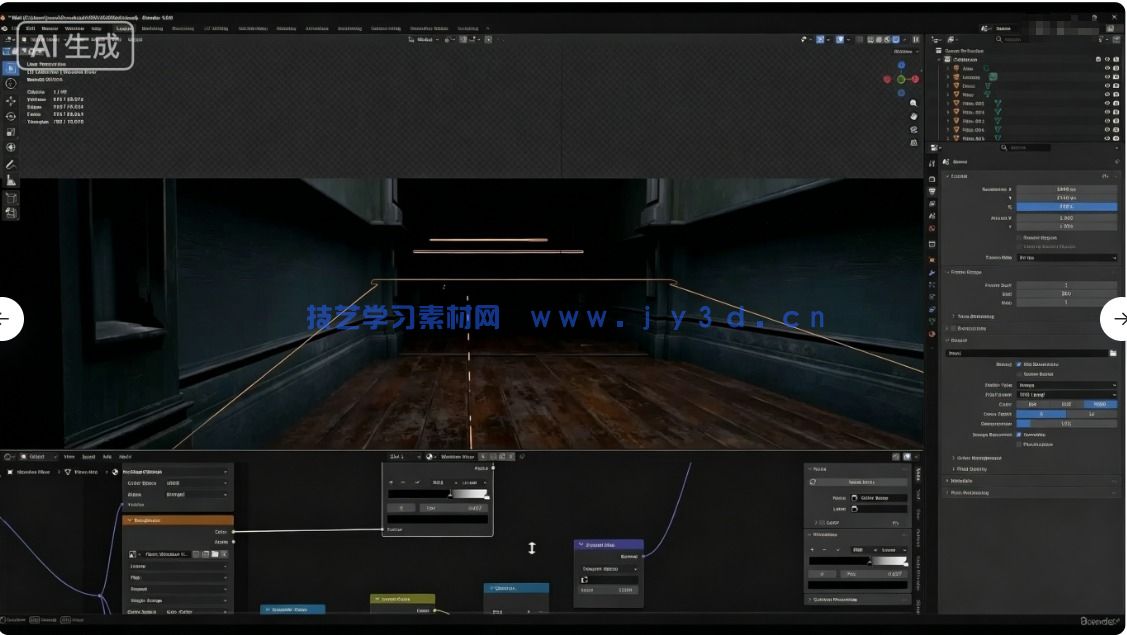The image size is (1127, 635).
Task: Open the Frame Rate dropdown
Action: [1065, 257]
